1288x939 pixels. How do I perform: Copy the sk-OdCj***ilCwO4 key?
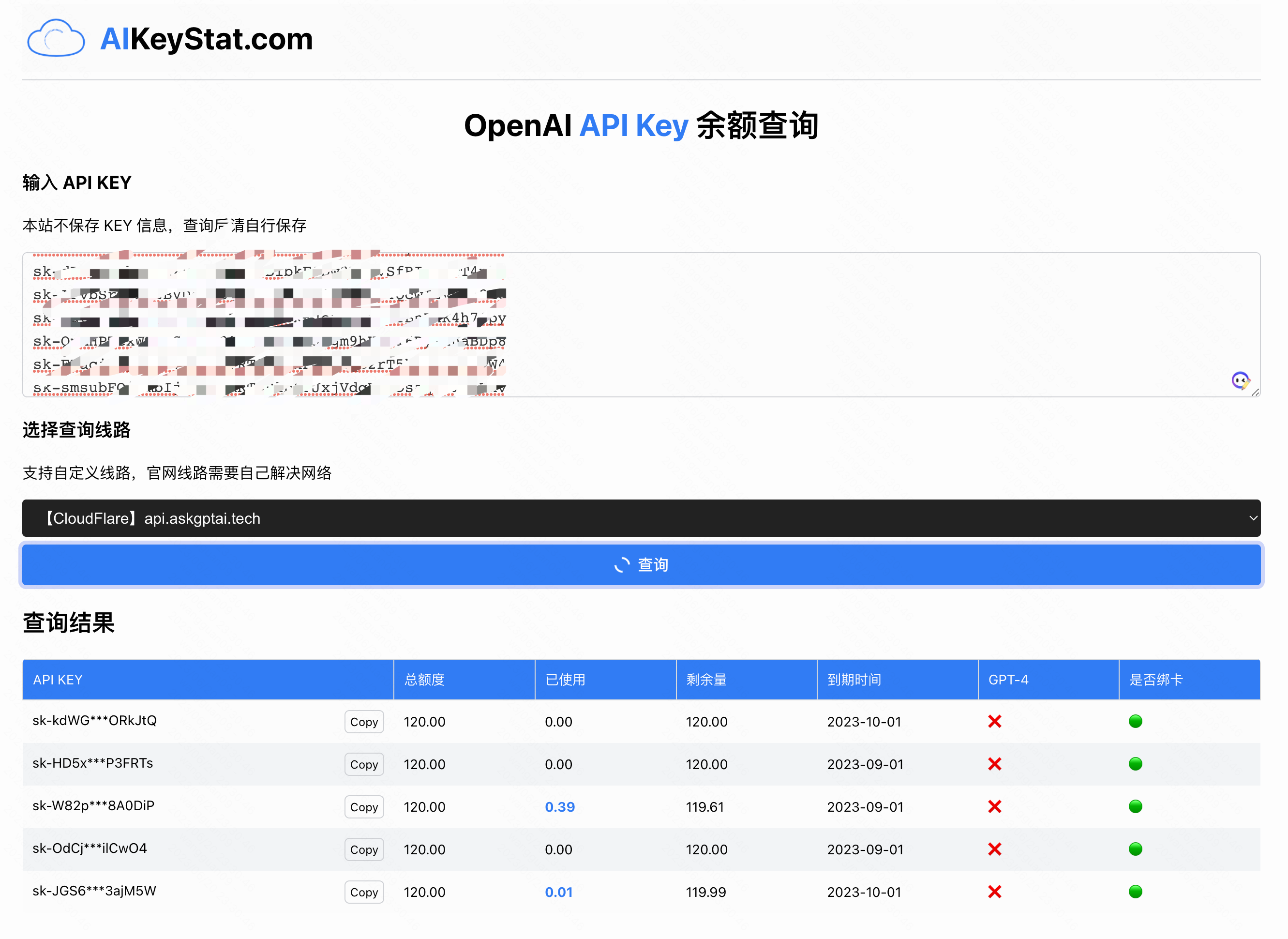click(364, 850)
